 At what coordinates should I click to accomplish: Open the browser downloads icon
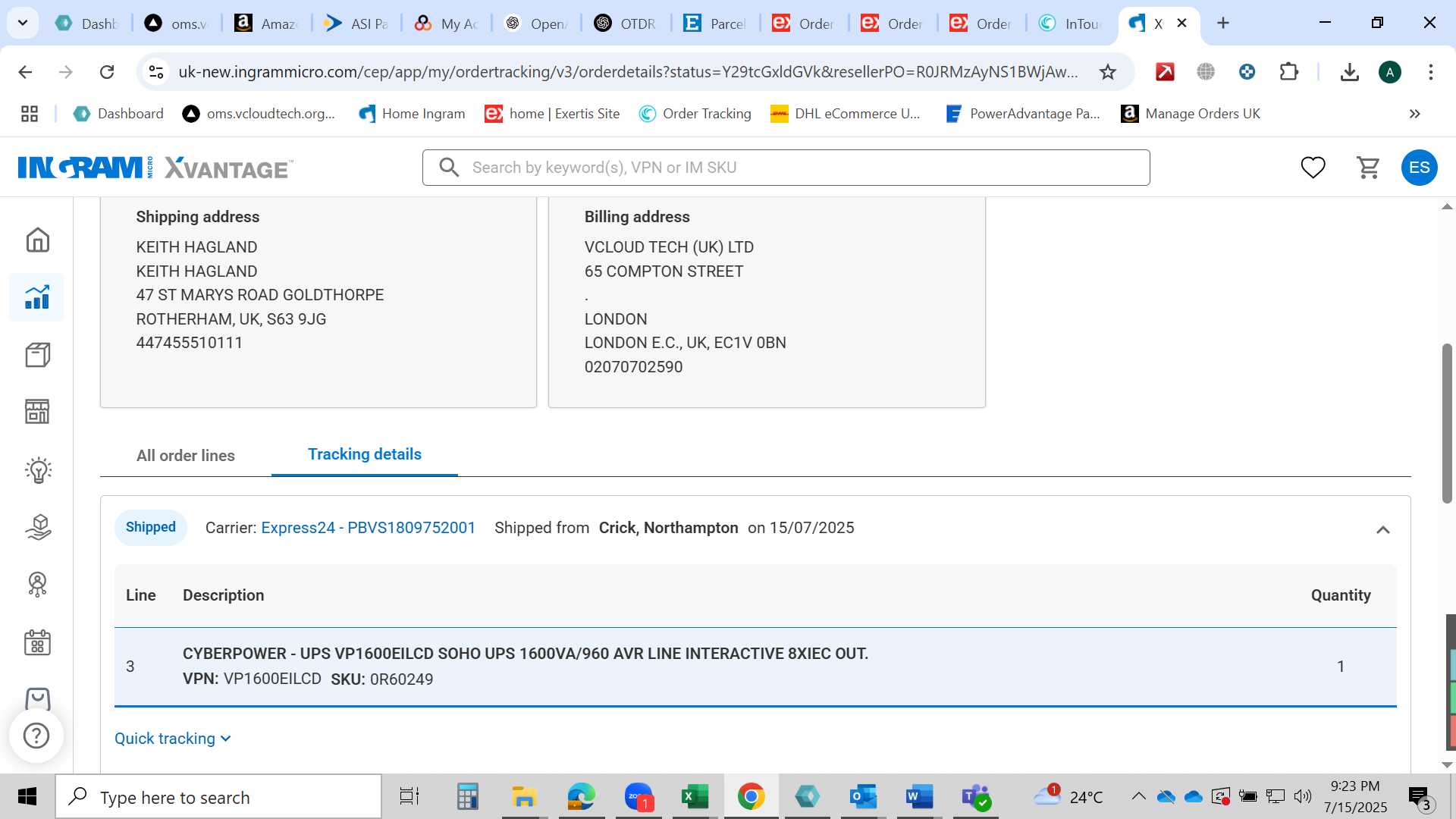click(x=1349, y=72)
